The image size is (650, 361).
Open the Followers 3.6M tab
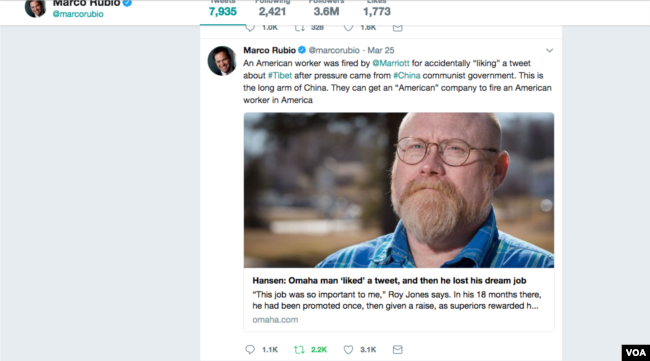pos(326,9)
